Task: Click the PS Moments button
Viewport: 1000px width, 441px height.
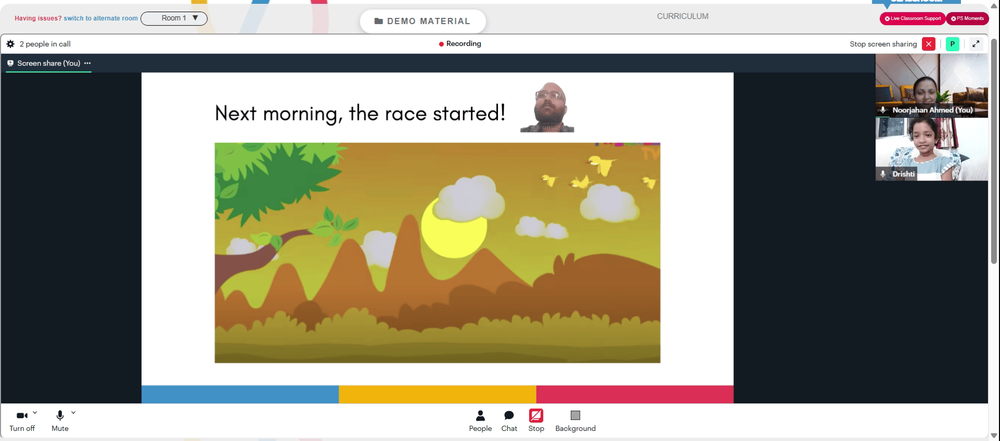Action: 967,19
